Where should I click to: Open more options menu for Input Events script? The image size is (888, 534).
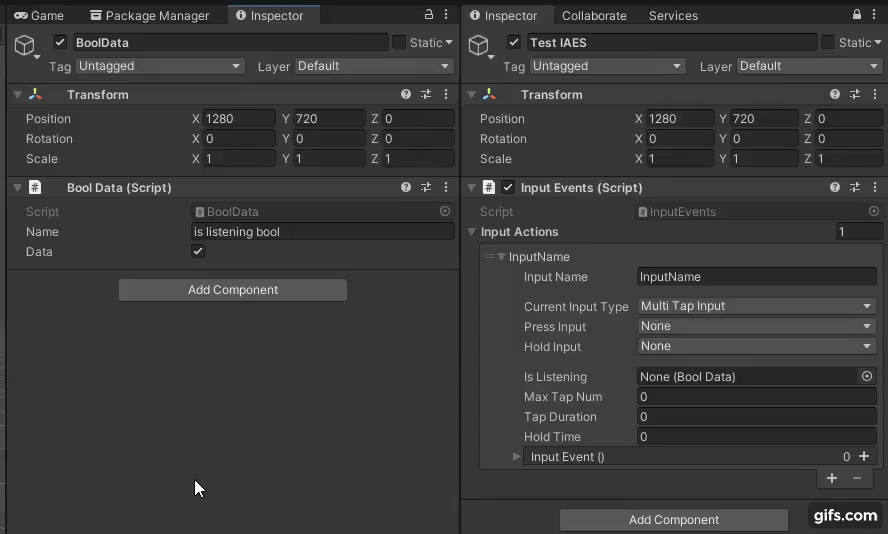(x=876, y=187)
